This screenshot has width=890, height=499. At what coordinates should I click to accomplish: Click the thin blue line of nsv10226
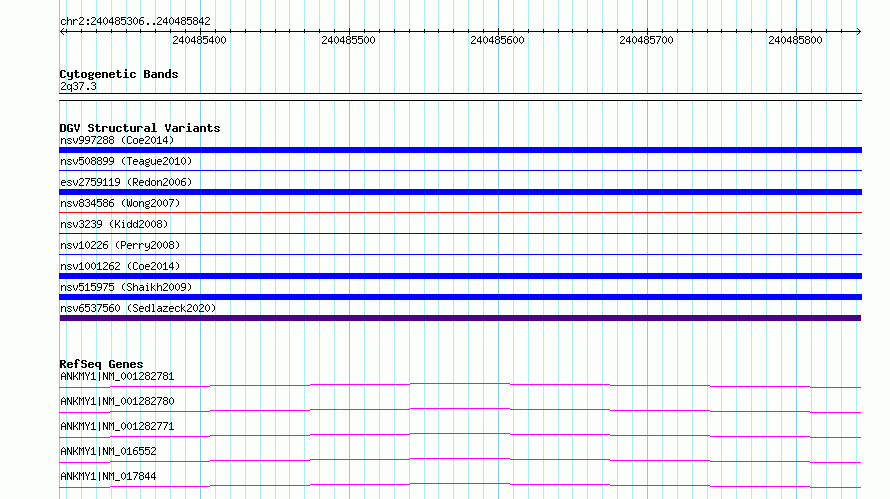[x=460, y=254]
